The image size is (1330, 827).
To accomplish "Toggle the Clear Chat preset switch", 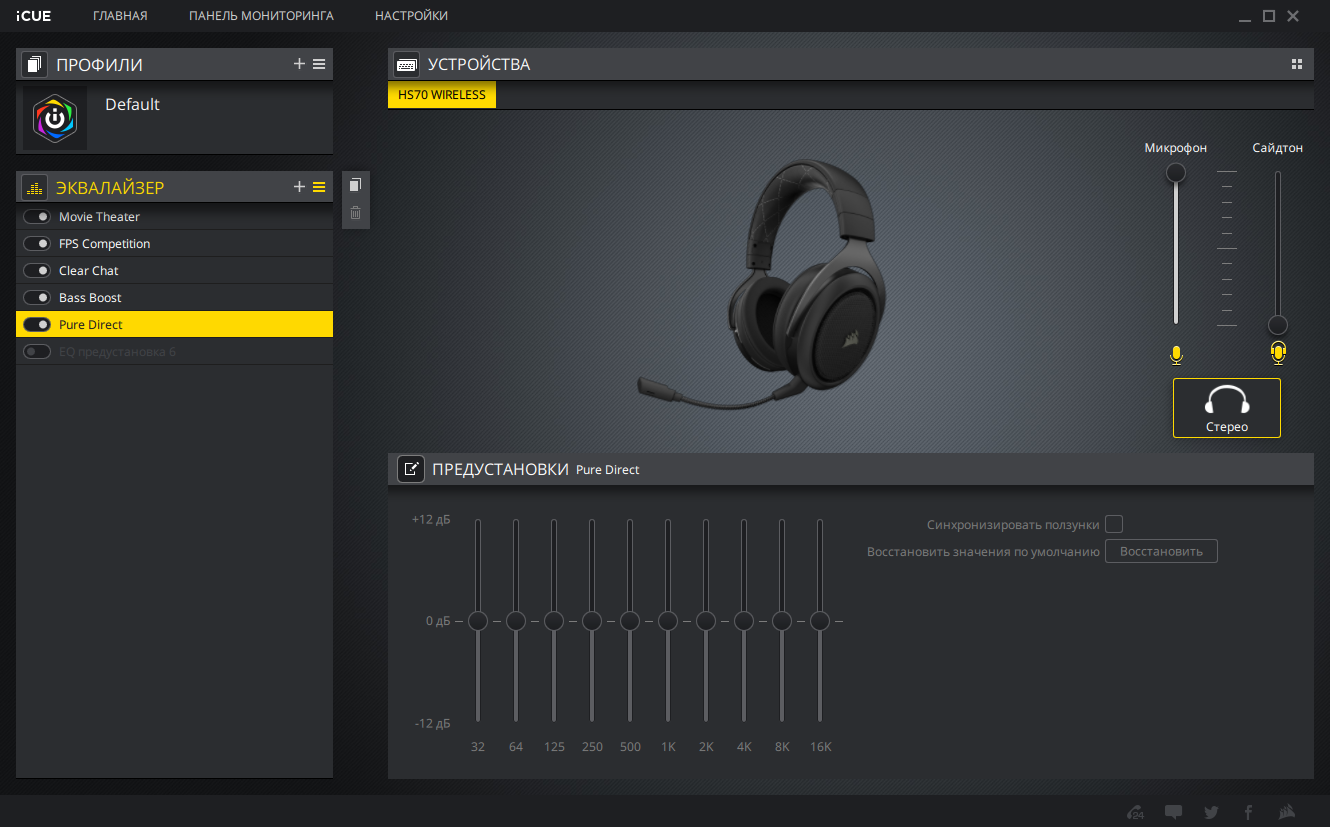I will [37, 271].
